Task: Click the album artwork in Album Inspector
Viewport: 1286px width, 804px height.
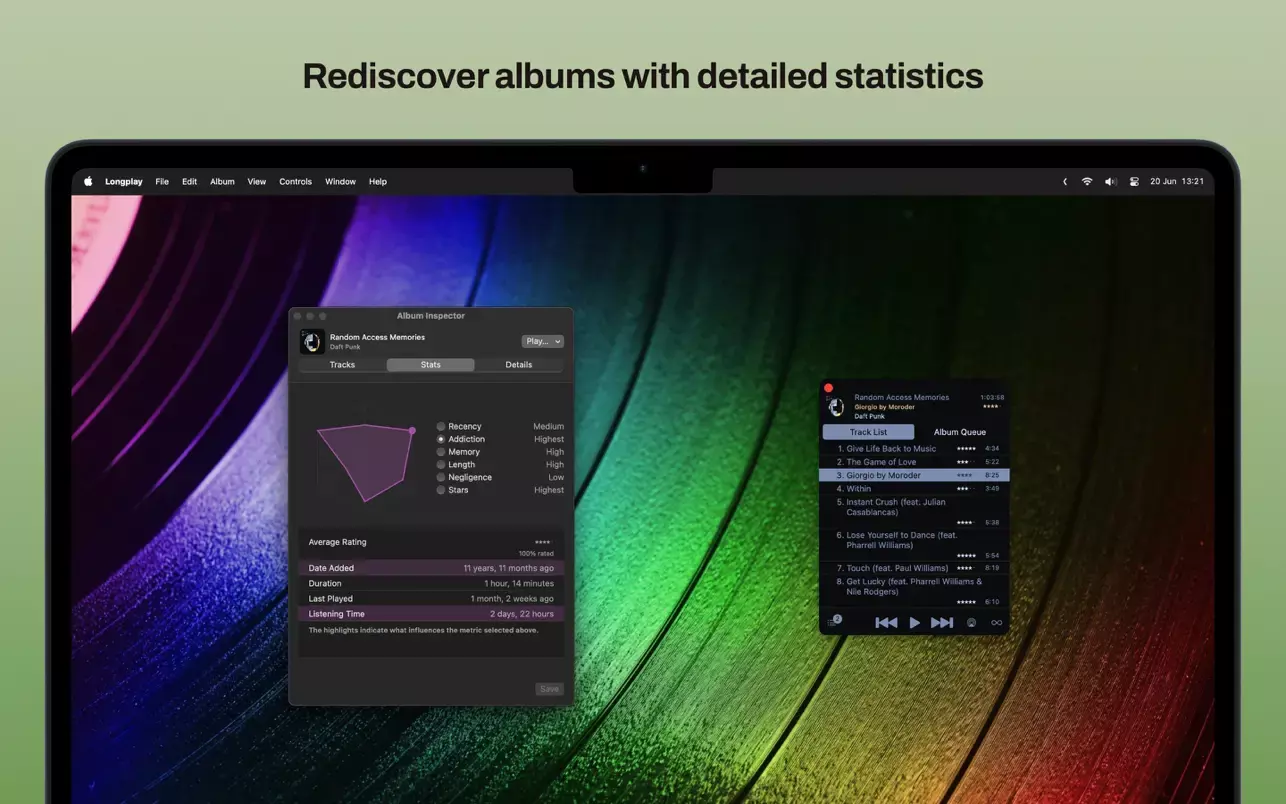Action: click(x=312, y=342)
